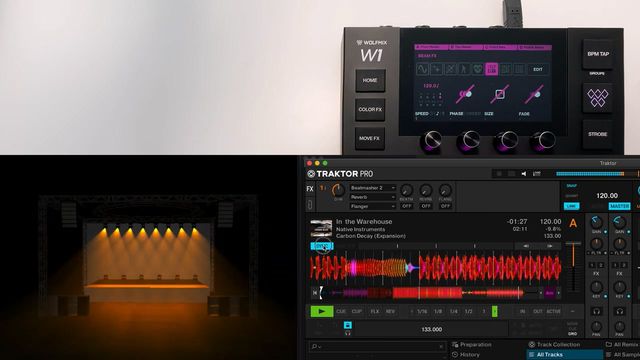The height and width of the screenshot is (360, 640).
Task: Click the skip-to-start icon on stripe view
Action: [315, 293]
